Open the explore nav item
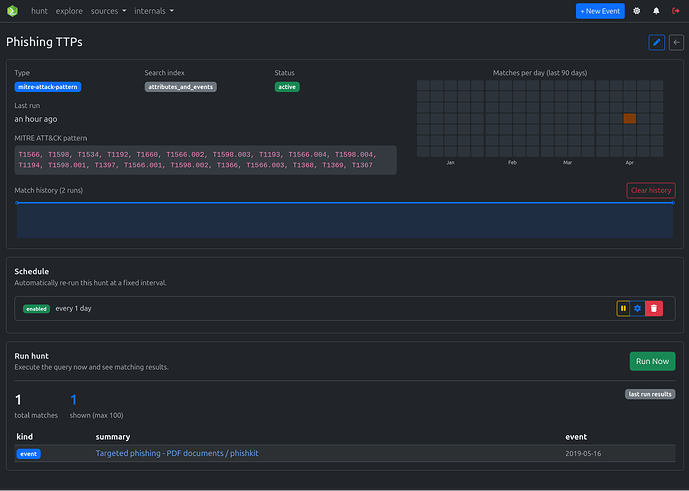689x491 pixels. tap(69, 11)
